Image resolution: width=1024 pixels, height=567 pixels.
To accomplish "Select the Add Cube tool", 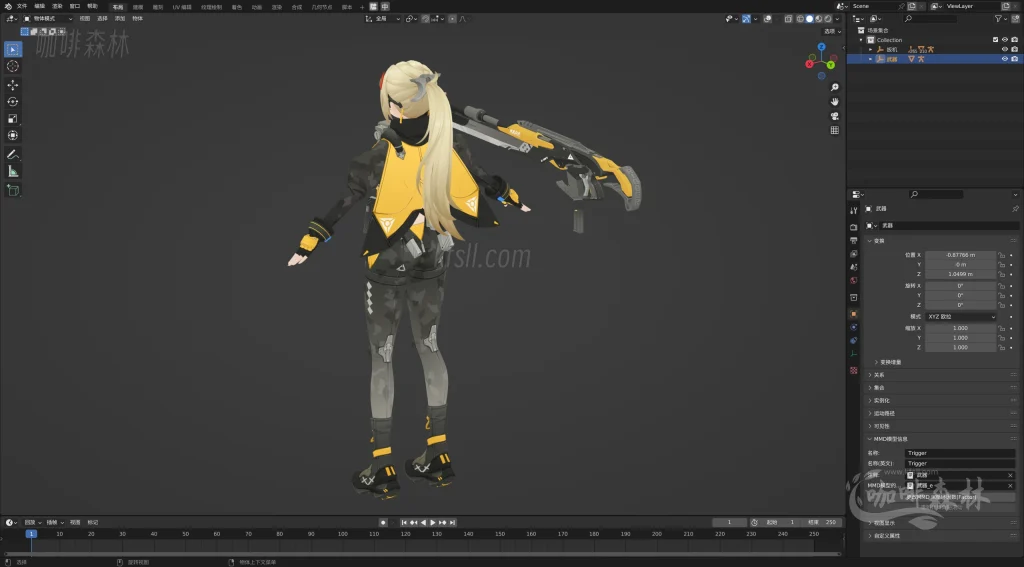I will [12, 190].
